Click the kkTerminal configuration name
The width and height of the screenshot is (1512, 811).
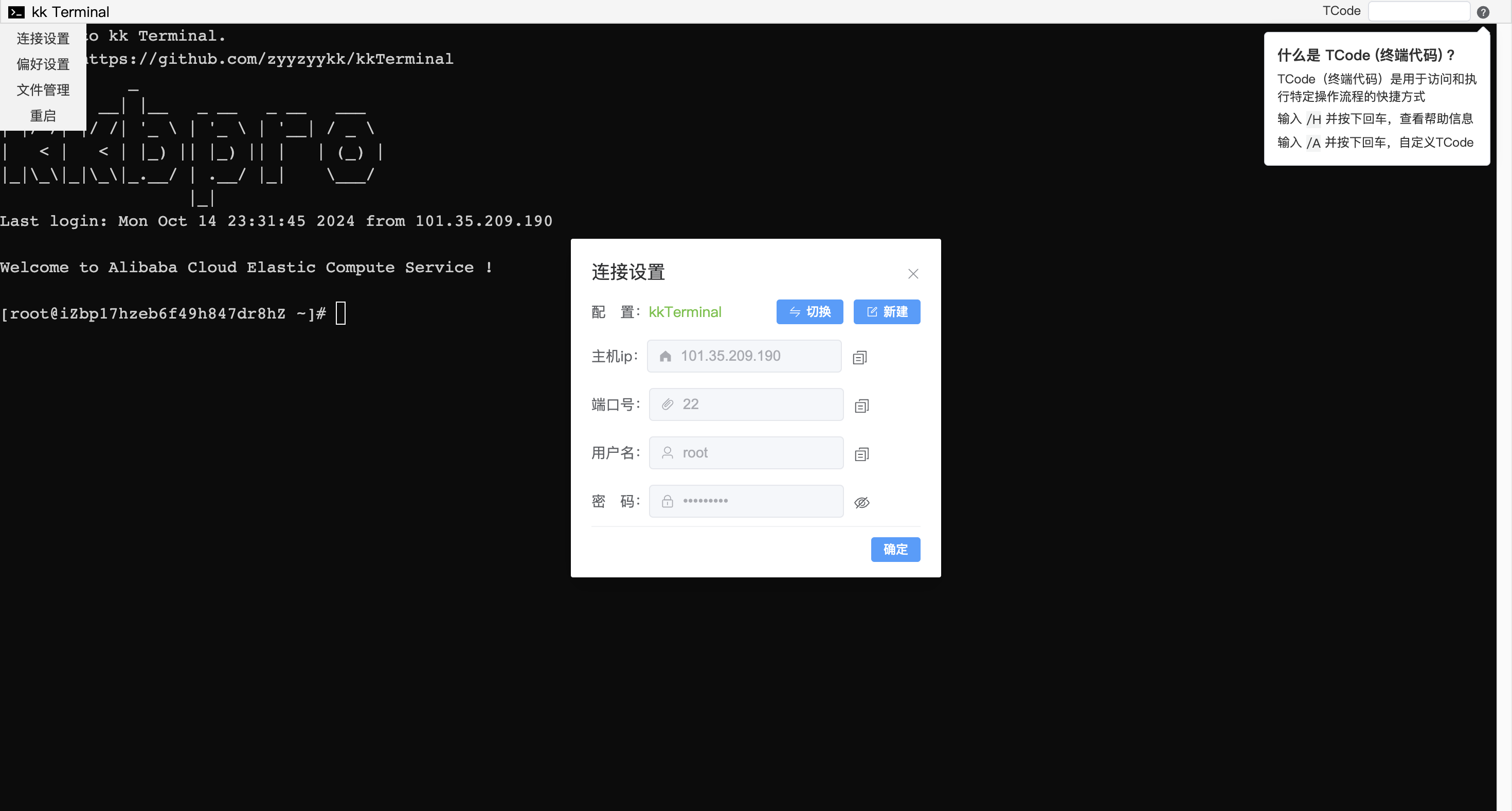pyautogui.click(x=685, y=312)
